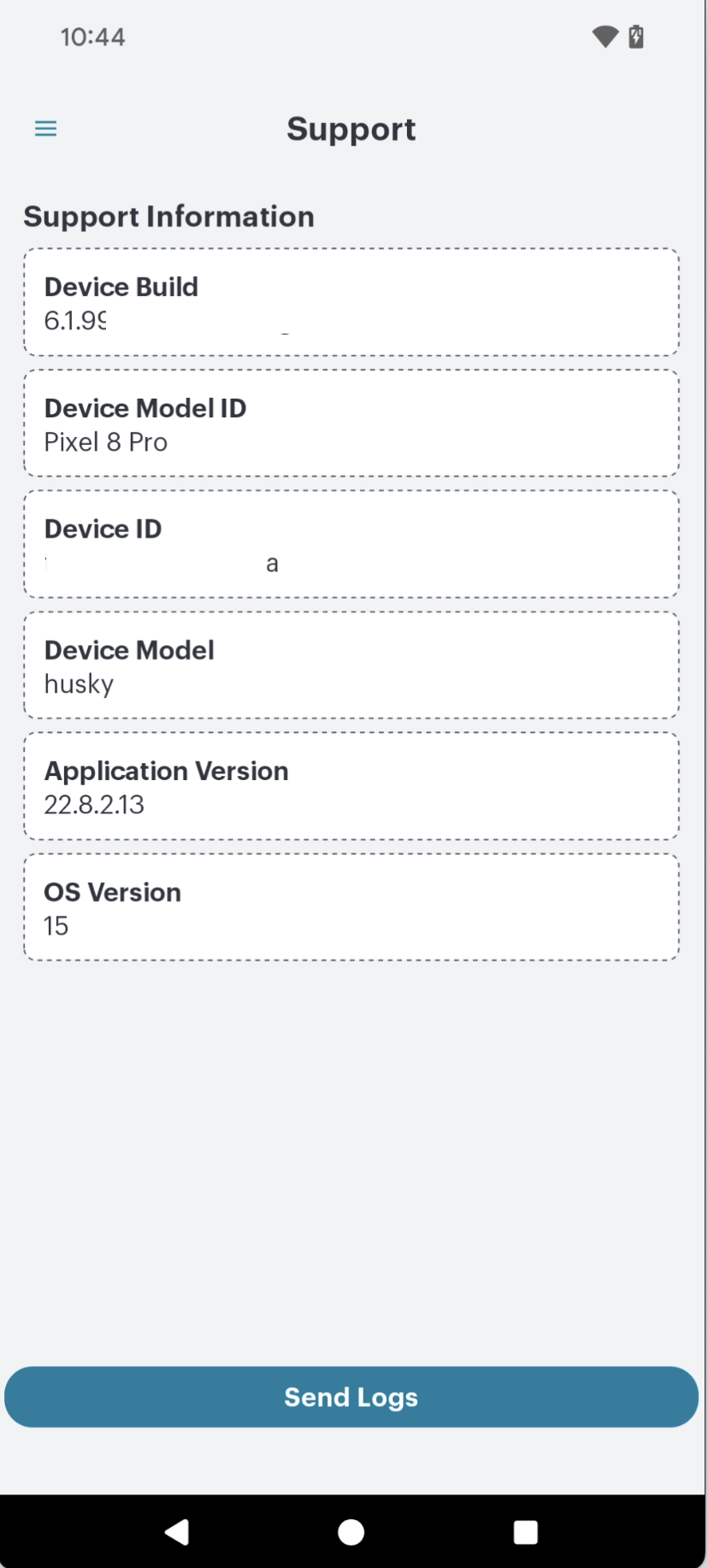This screenshot has height=1568, width=708.
Task: Tap the build number starting with 6.1.99
Action: 75,322
